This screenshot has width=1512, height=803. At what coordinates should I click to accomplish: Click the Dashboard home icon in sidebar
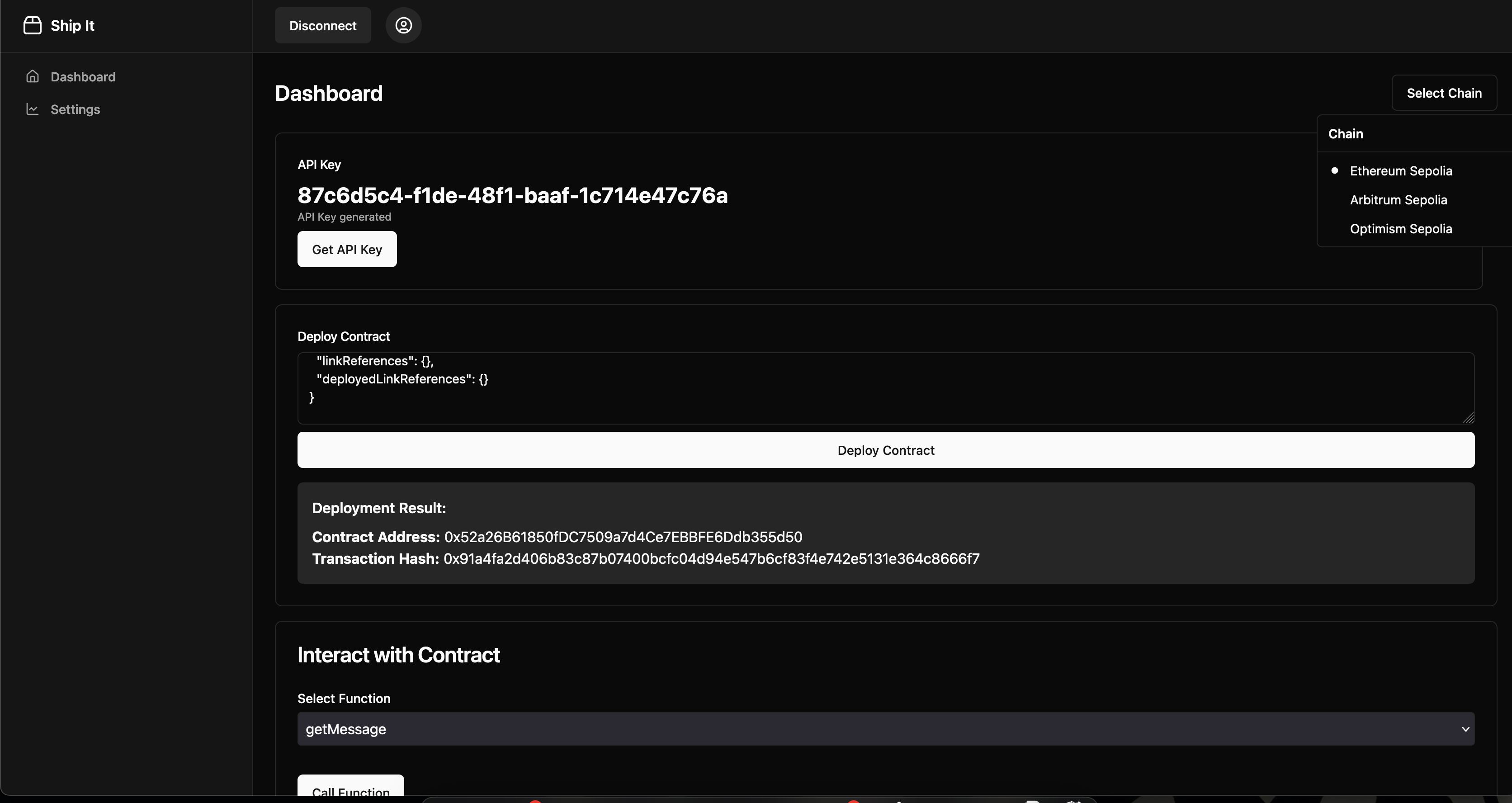point(33,76)
